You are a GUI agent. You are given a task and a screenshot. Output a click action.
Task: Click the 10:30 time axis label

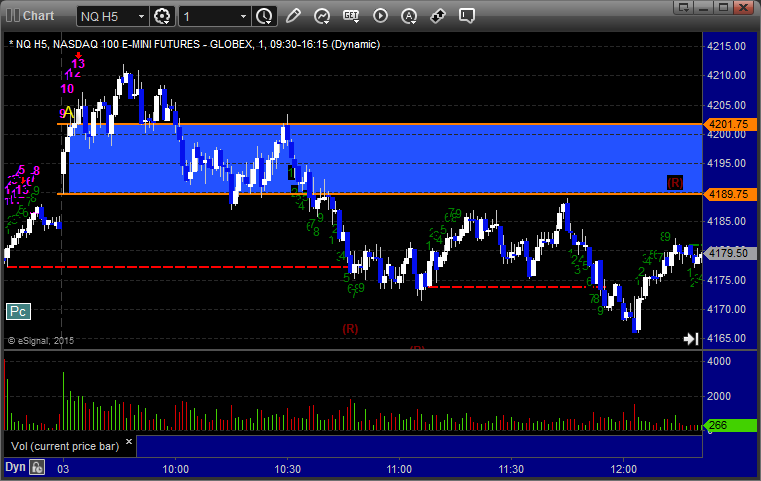tap(287, 469)
